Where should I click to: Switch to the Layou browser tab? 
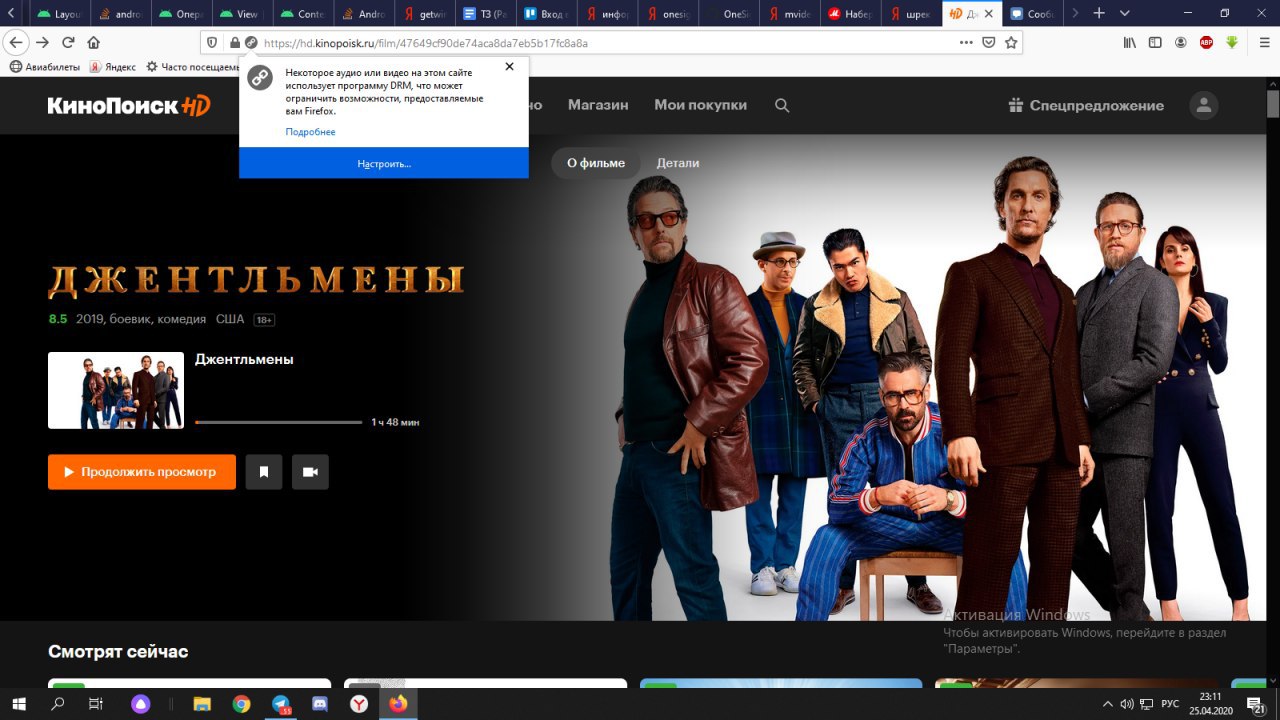(x=59, y=14)
